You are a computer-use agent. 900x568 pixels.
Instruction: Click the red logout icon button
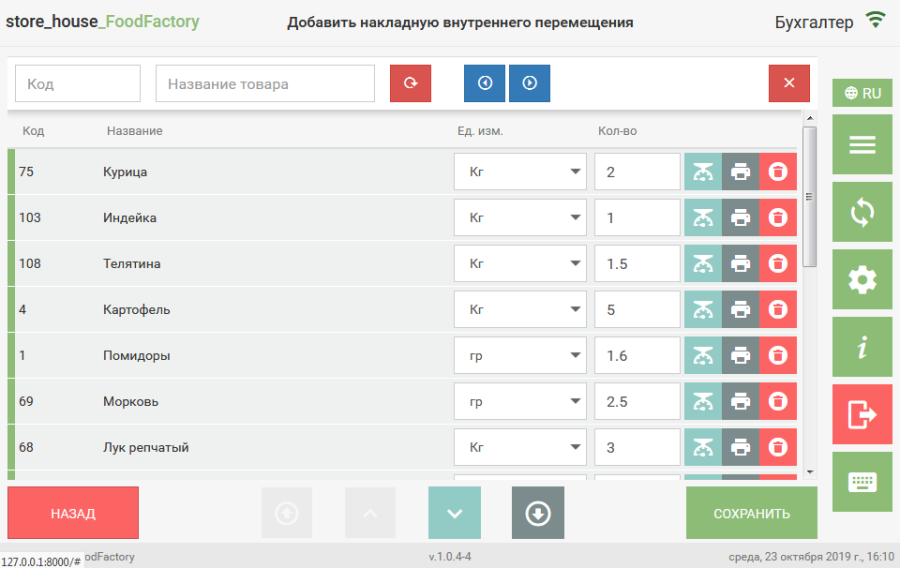click(x=862, y=415)
